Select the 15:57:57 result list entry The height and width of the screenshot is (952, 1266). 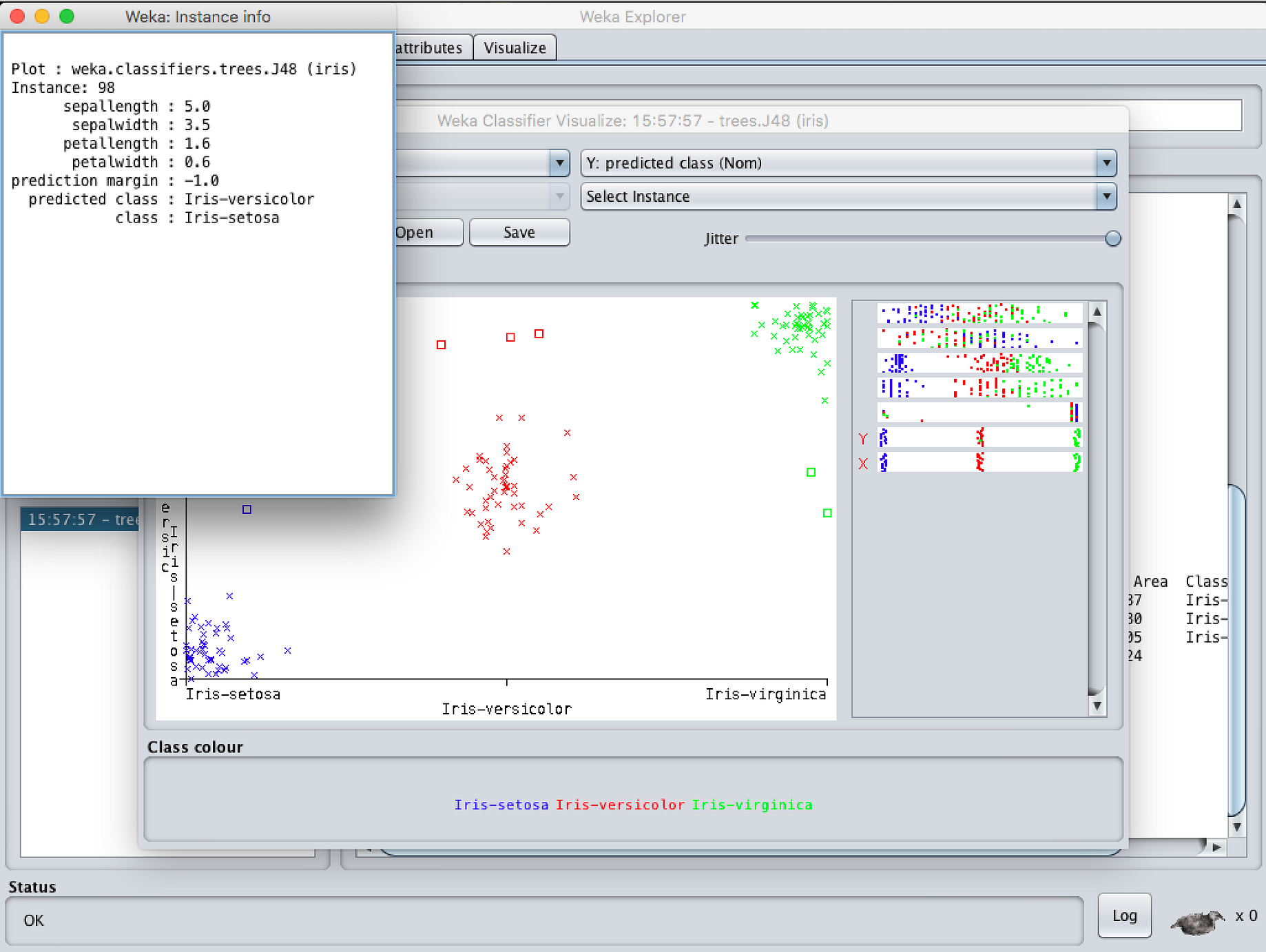[x=81, y=519]
